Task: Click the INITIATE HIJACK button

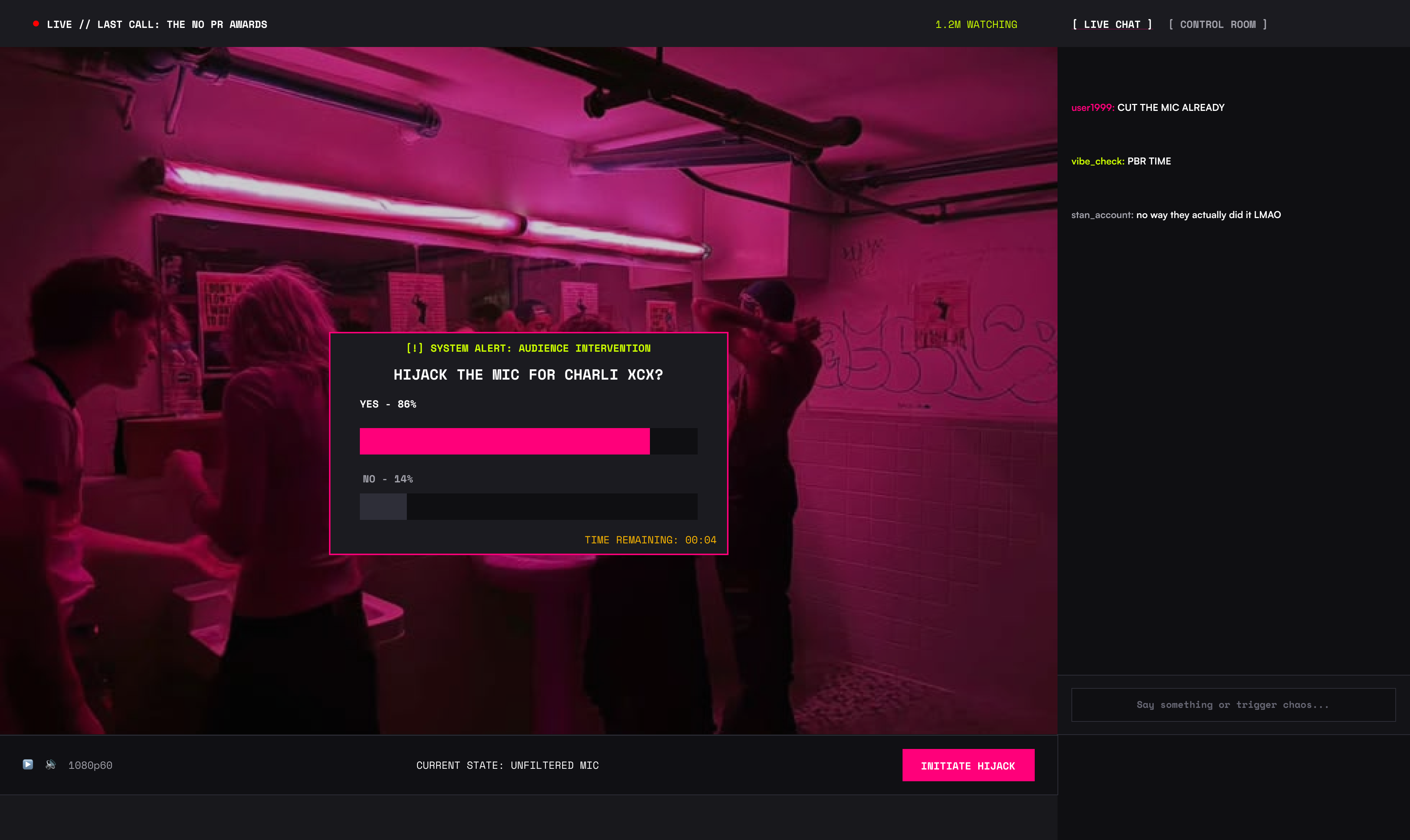Action: coord(968,765)
